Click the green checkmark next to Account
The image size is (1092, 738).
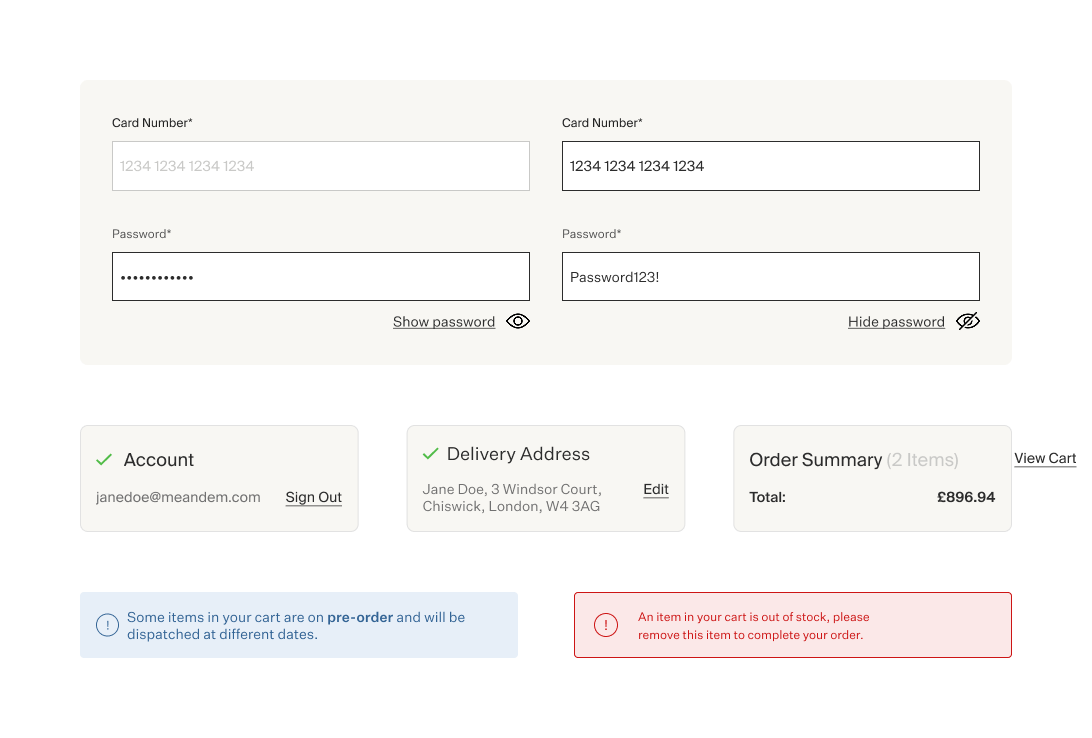(x=103, y=460)
